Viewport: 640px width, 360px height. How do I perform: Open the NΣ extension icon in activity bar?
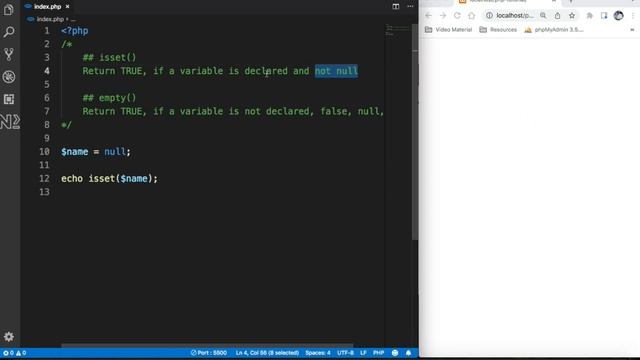(x=10, y=122)
